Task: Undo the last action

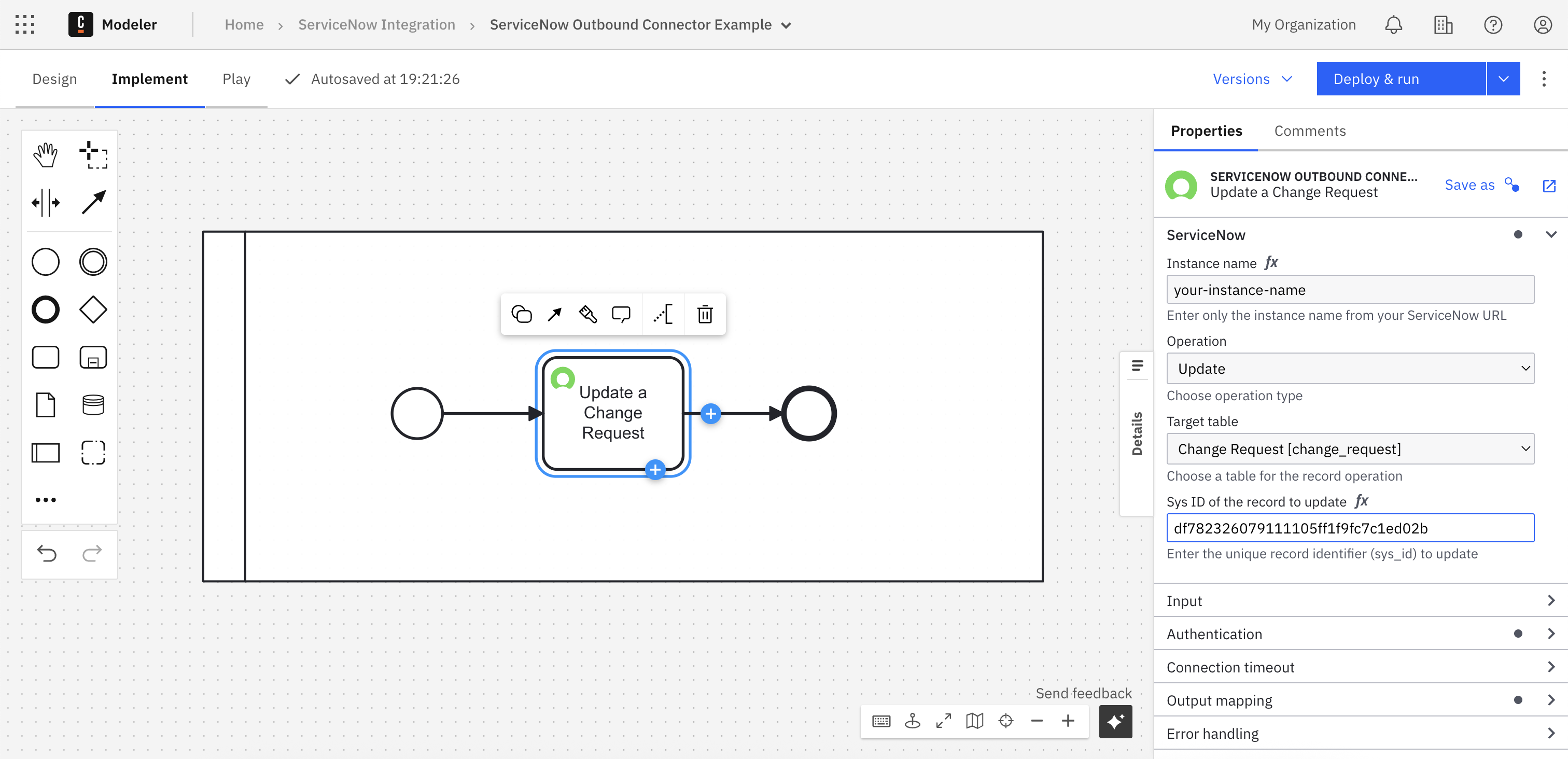Action: (x=46, y=553)
